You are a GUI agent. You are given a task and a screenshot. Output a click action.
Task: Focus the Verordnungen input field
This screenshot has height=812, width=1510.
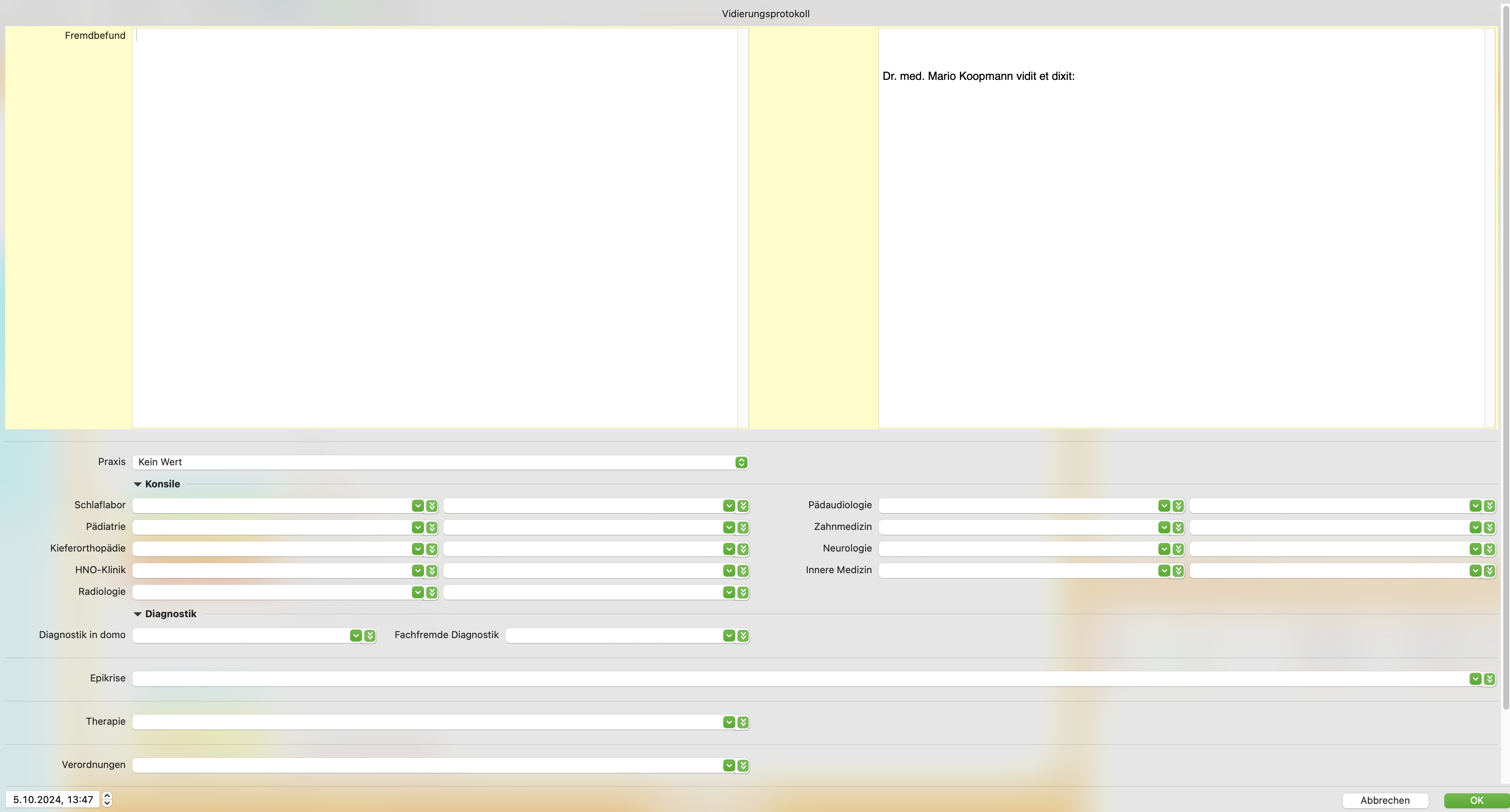pyautogui.click(x=427, y=766)
